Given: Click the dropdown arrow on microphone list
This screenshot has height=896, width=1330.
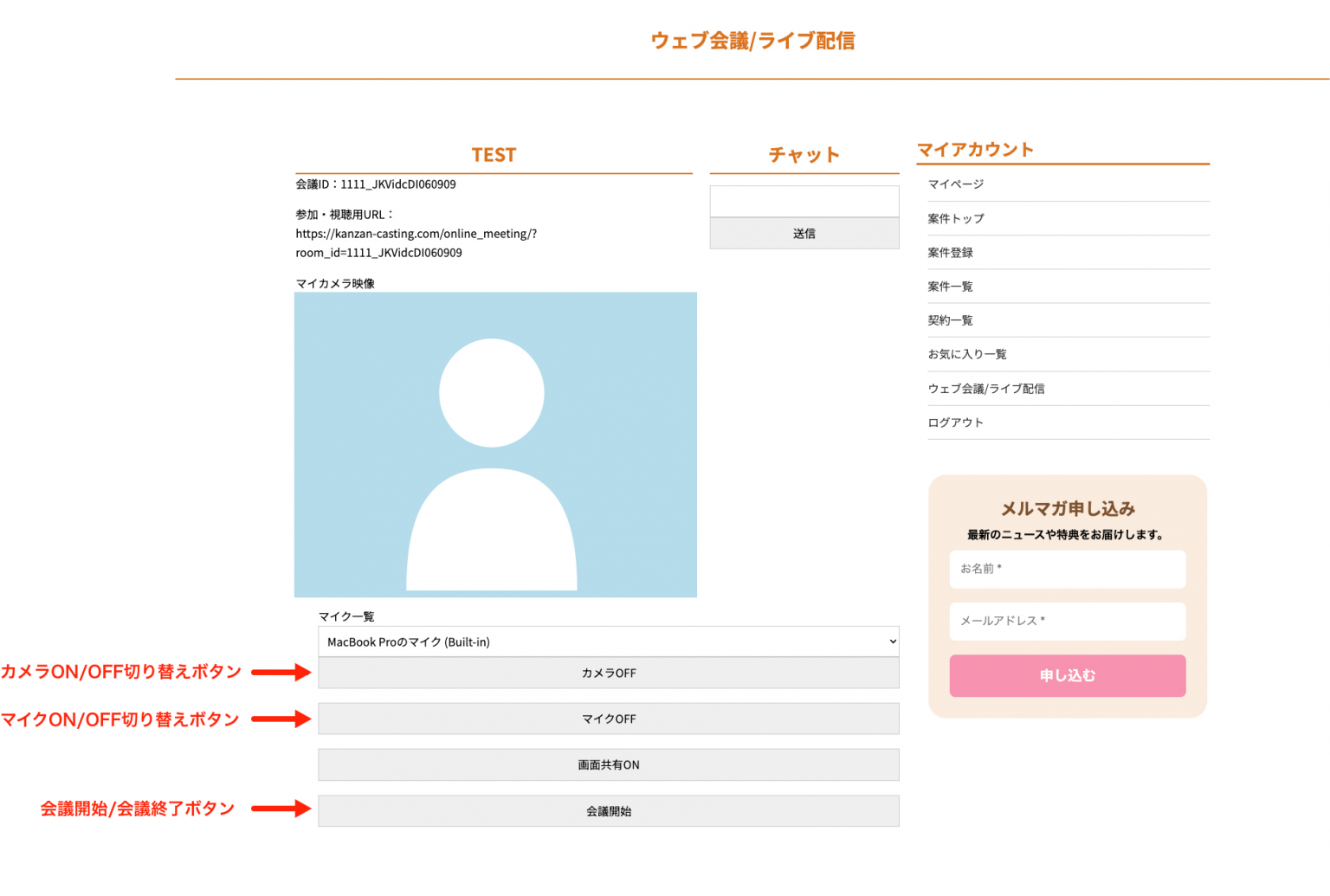Looking at the screenshot, I should point(892,641).
